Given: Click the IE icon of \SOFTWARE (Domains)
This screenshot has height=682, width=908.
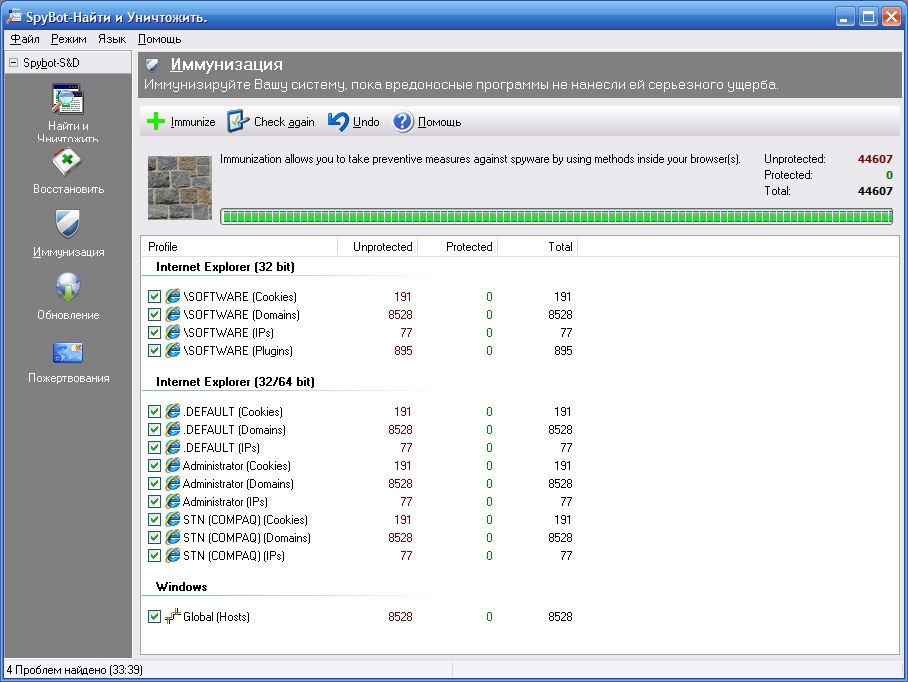Looking at the screenshot, I should coord(173,314).
